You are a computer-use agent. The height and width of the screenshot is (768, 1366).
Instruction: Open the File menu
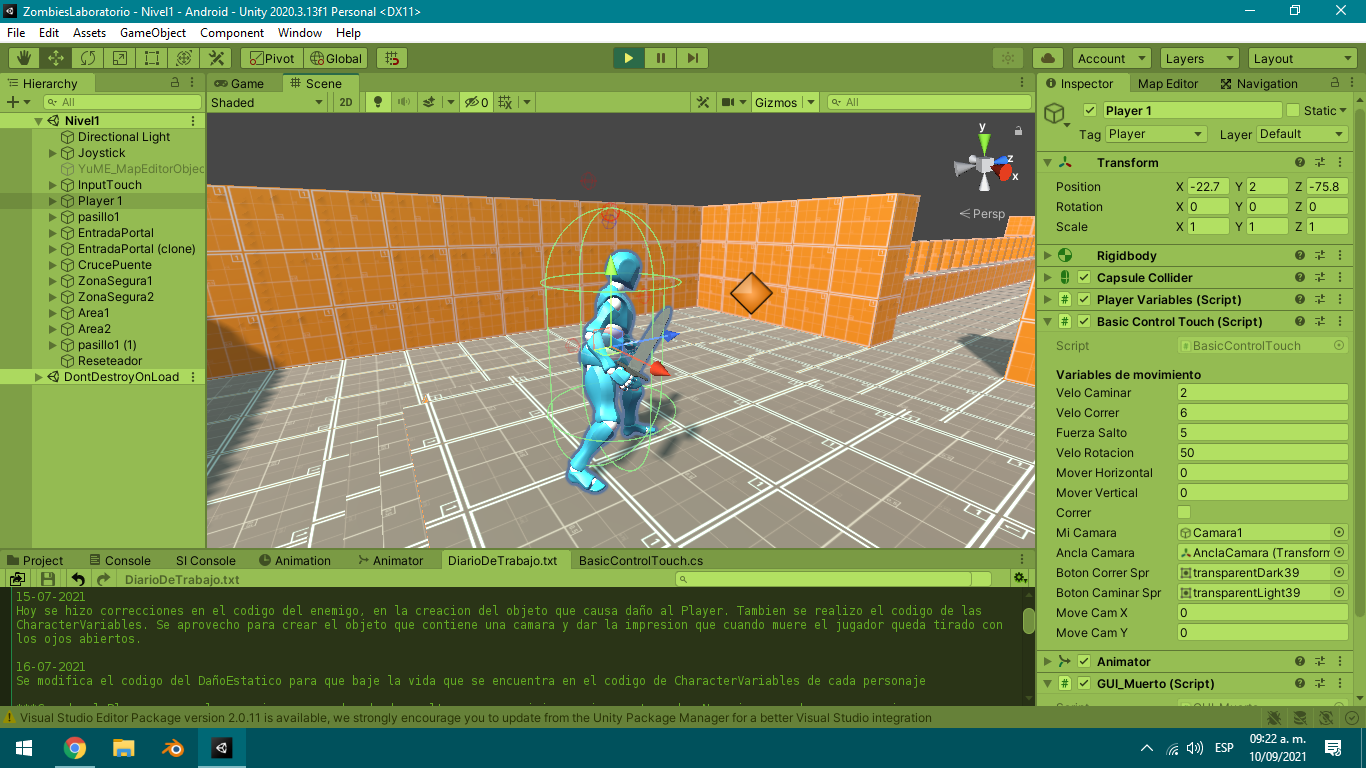tap(16, 33)
